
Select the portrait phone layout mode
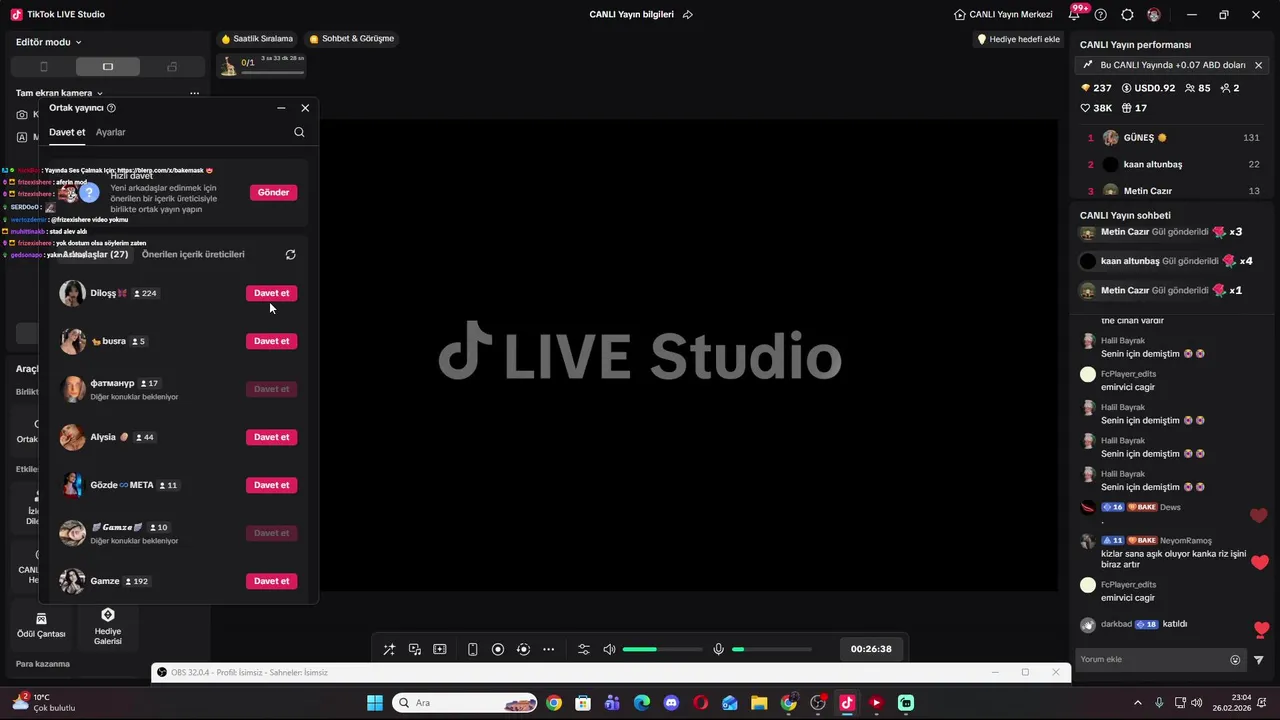click(x=43, y=67)
